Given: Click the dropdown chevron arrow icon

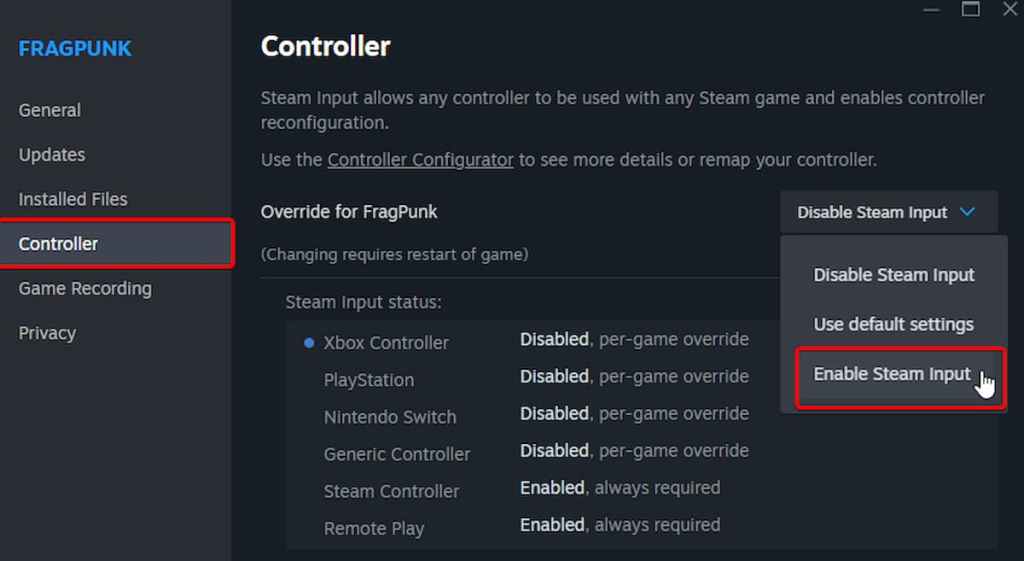Looking at the screenshot, I should 967,212.
